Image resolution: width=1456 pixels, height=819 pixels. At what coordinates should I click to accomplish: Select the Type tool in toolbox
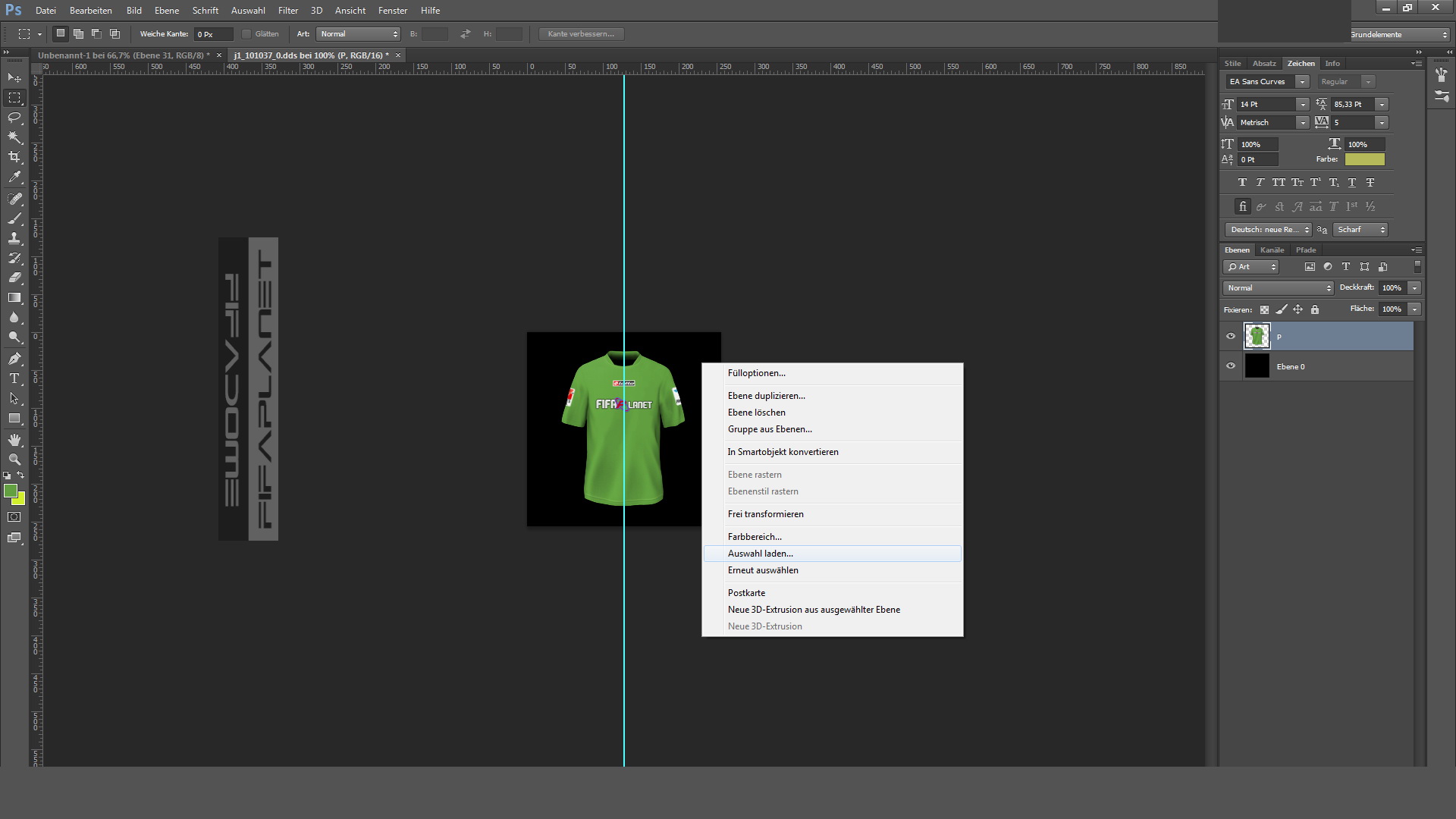(14, 378)
